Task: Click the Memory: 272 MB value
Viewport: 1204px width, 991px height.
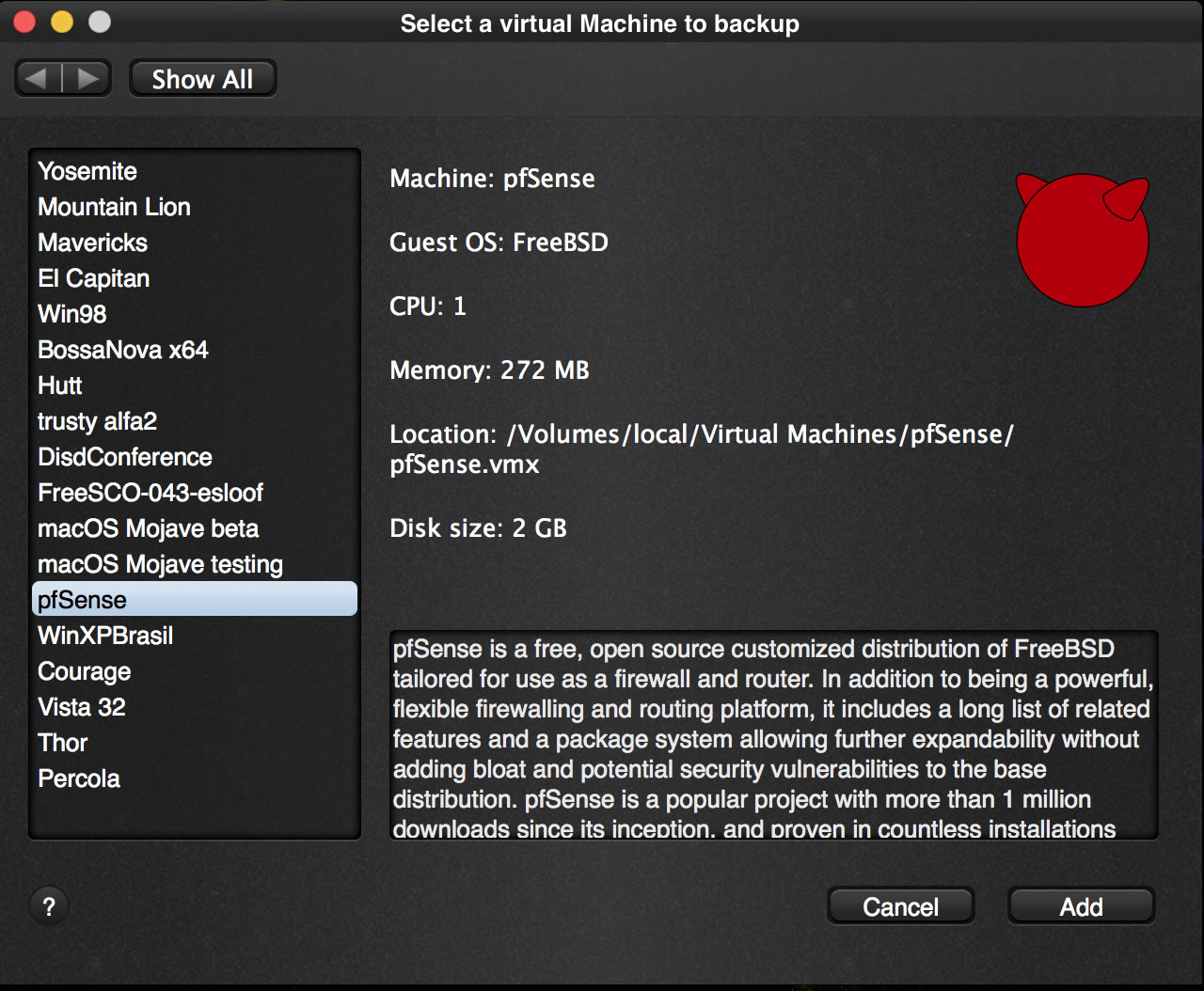Action: point(489,370)
